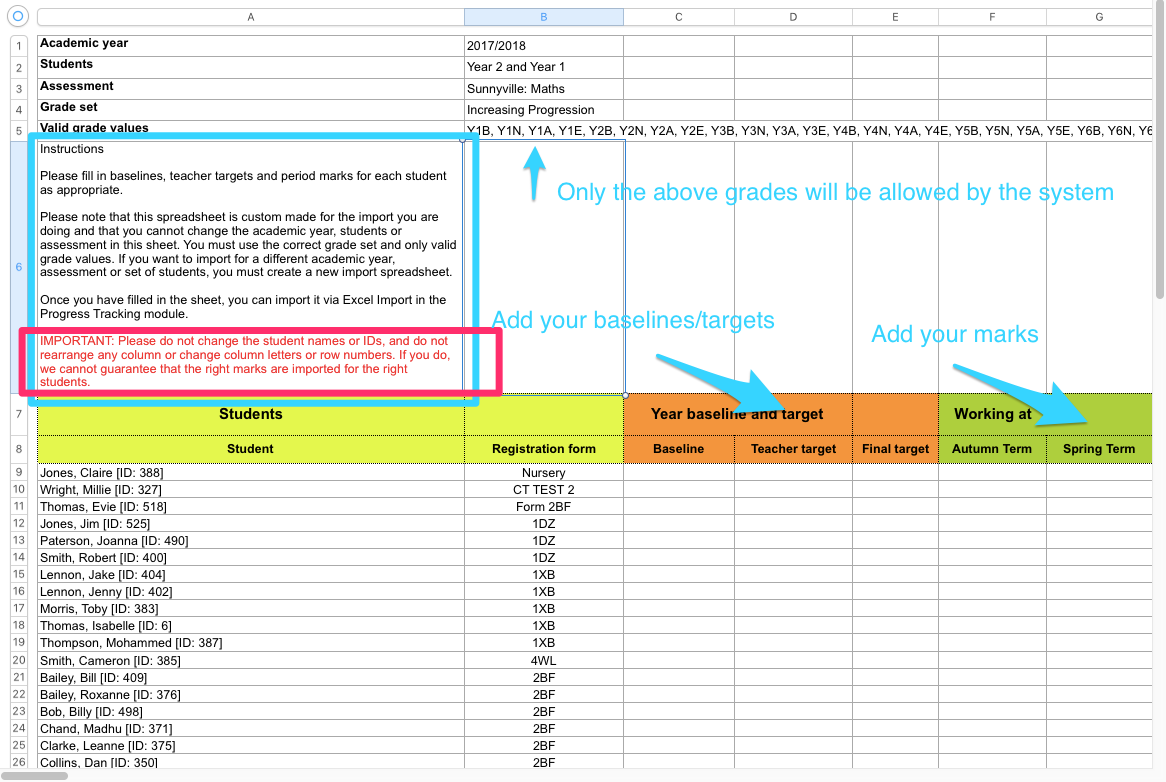The width and height of the screenshot is (1166, 782).
Task: Select column A header
Action: click(250, 17)
